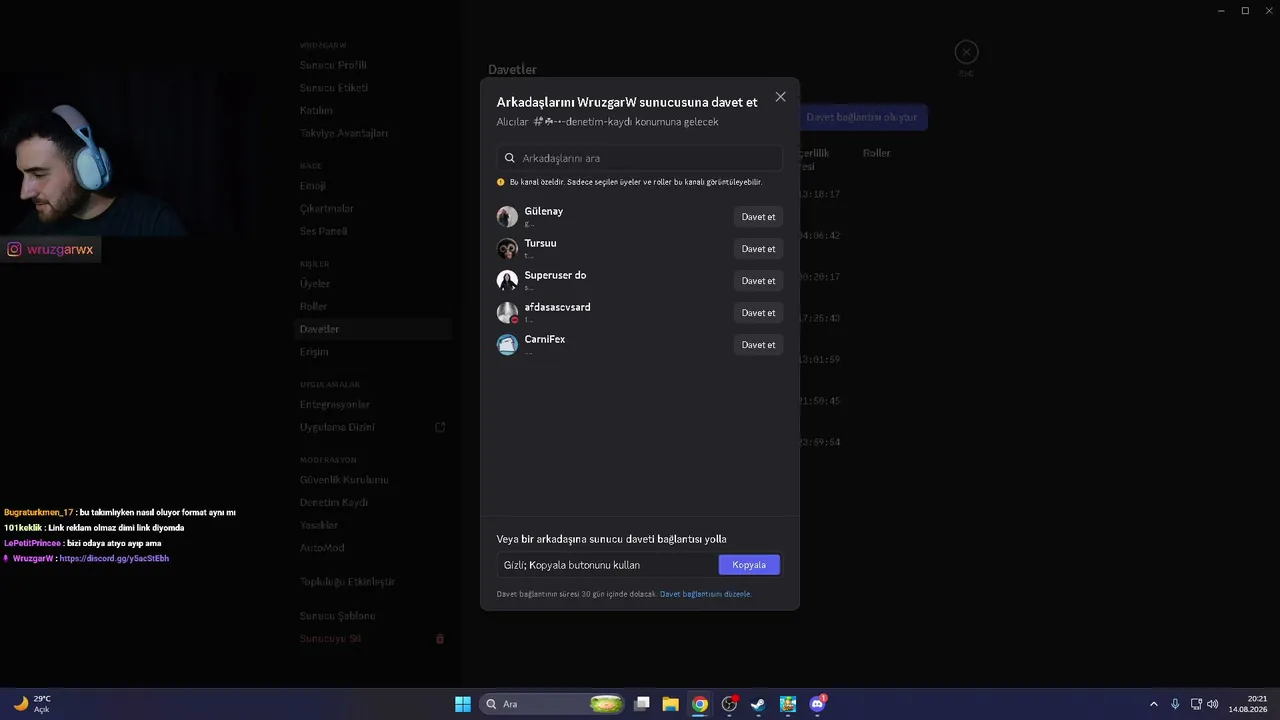Open network settings from the tray
1280x720 pixels.
click(1196, 704)
